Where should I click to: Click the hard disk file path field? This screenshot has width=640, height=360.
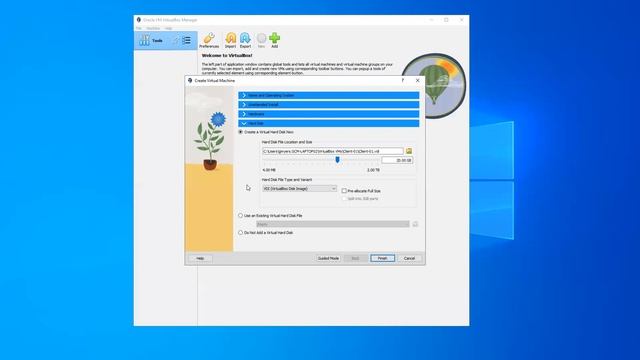(x=333, y=151)
